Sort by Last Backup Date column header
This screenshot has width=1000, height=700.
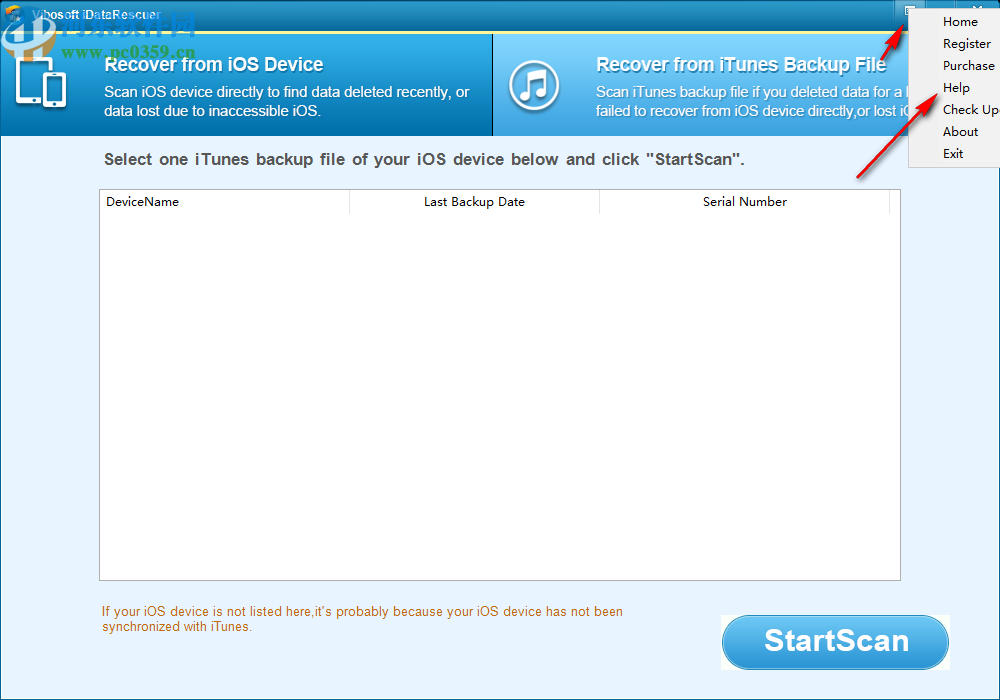point(474,201)
